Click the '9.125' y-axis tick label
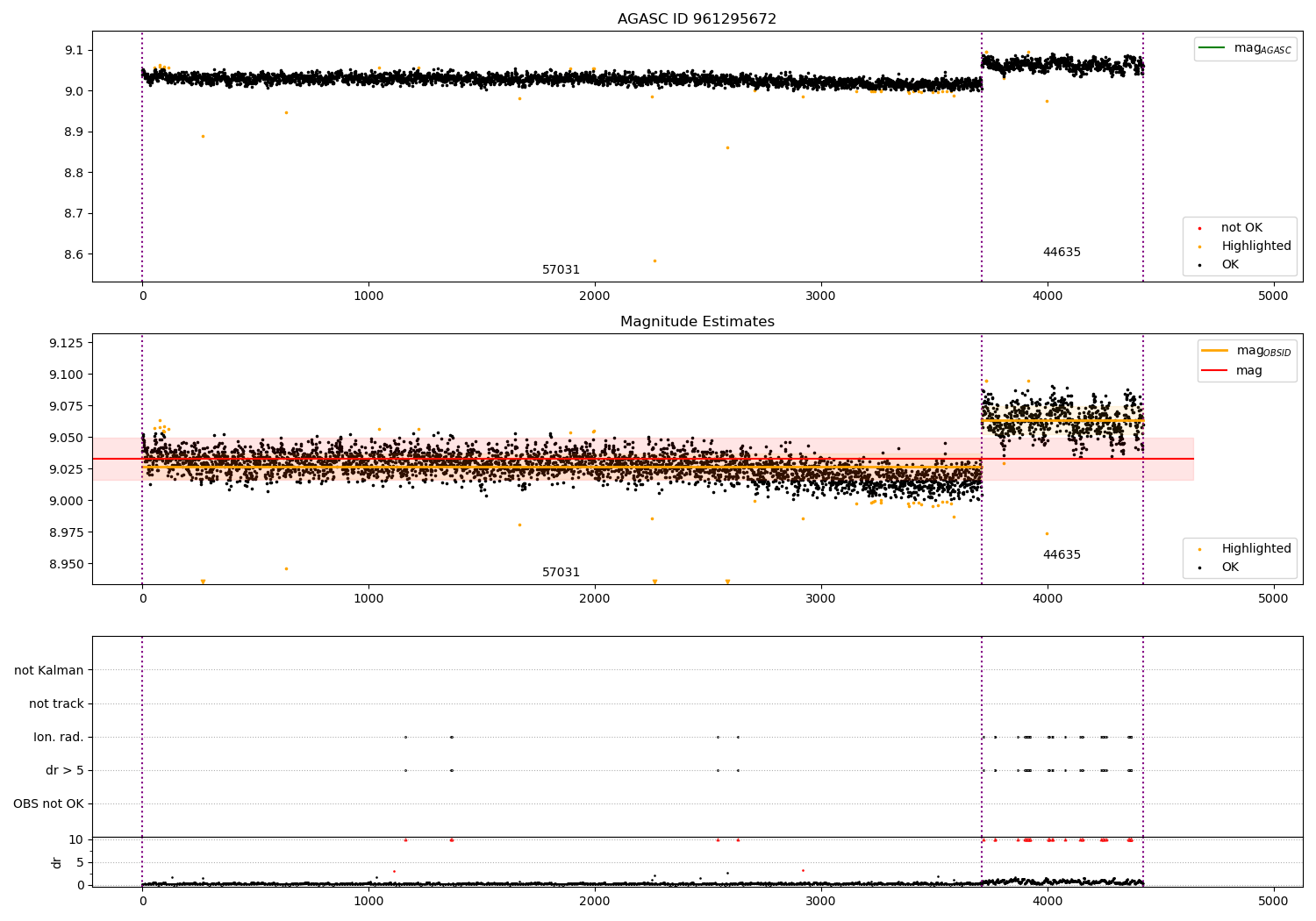This screenshot has height=921, width=1316. click(67, 343)
